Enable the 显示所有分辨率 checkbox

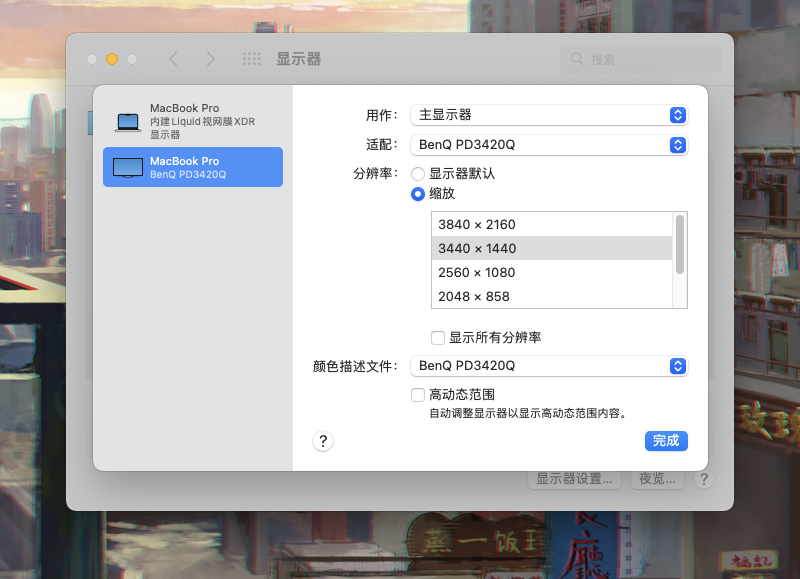click(438, 338)
